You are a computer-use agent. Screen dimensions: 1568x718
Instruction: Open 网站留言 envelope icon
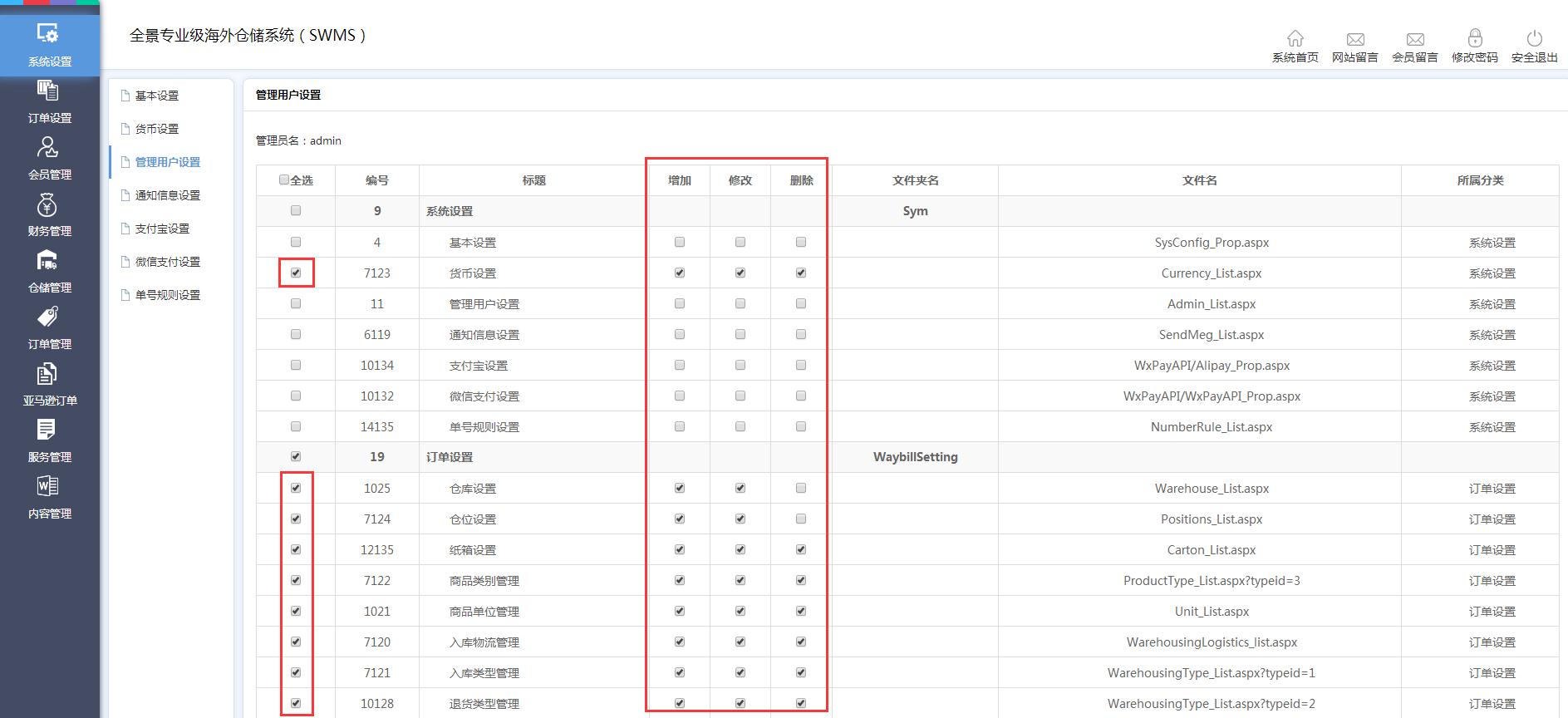[1354, 39]
